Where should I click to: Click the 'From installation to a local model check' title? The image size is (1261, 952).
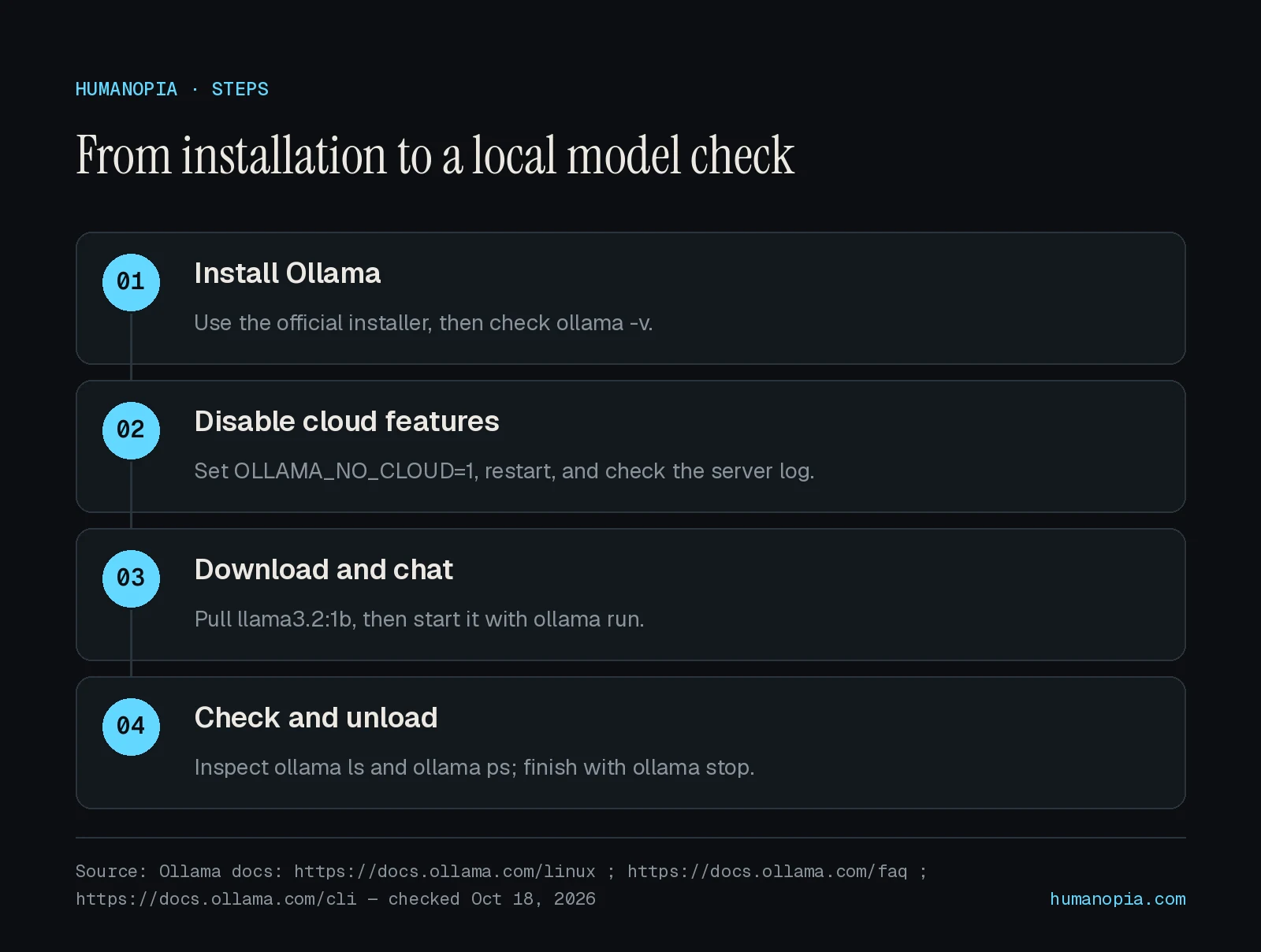(435, 155)
